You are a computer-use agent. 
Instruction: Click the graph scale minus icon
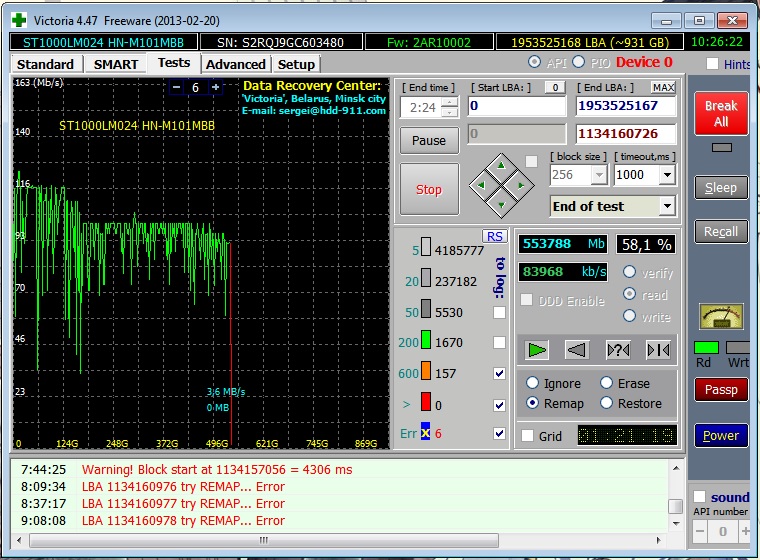tap(176, 88)
